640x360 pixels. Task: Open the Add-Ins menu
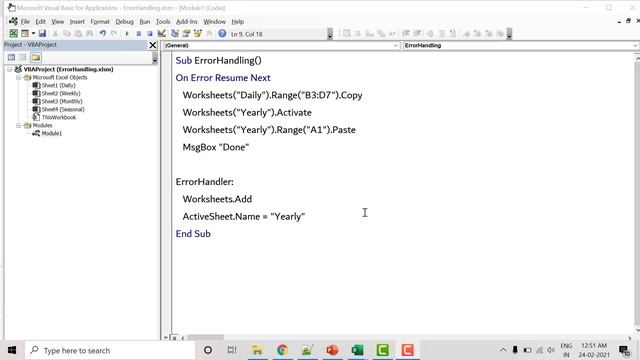pyautogui.click(x=187, y=22)
